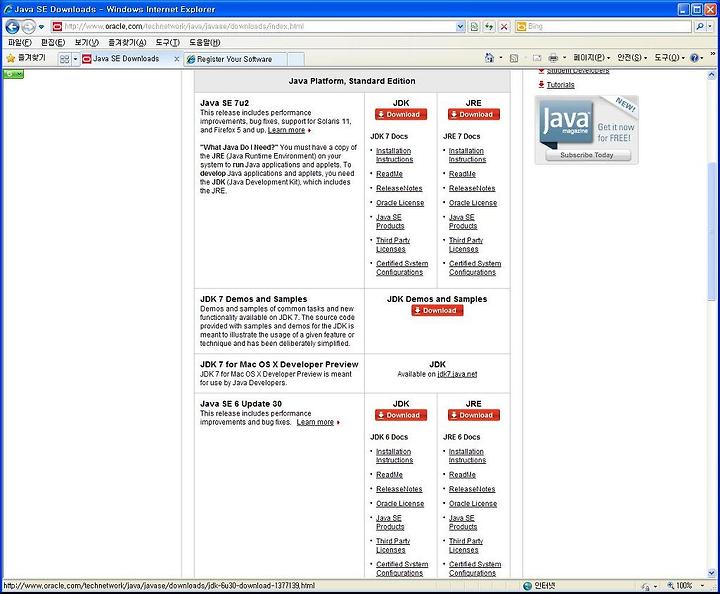The width and height of the screenshot is (720, 594).
Task: Click the Quick Tabs grid icon
Action: [x=64, y=59]
